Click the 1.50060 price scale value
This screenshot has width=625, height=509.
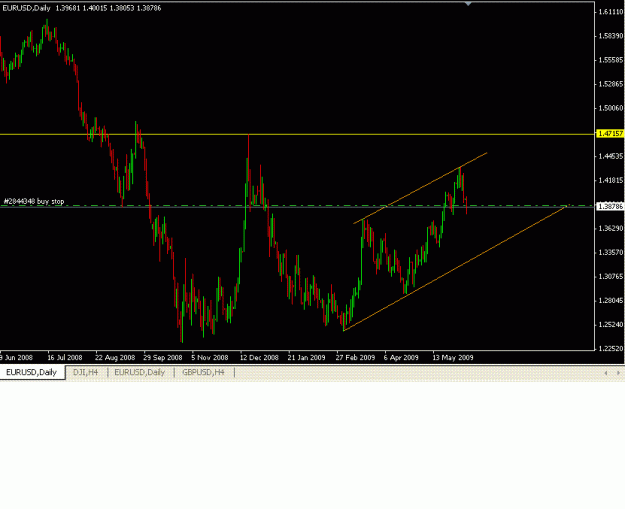(x=610, y=108)
